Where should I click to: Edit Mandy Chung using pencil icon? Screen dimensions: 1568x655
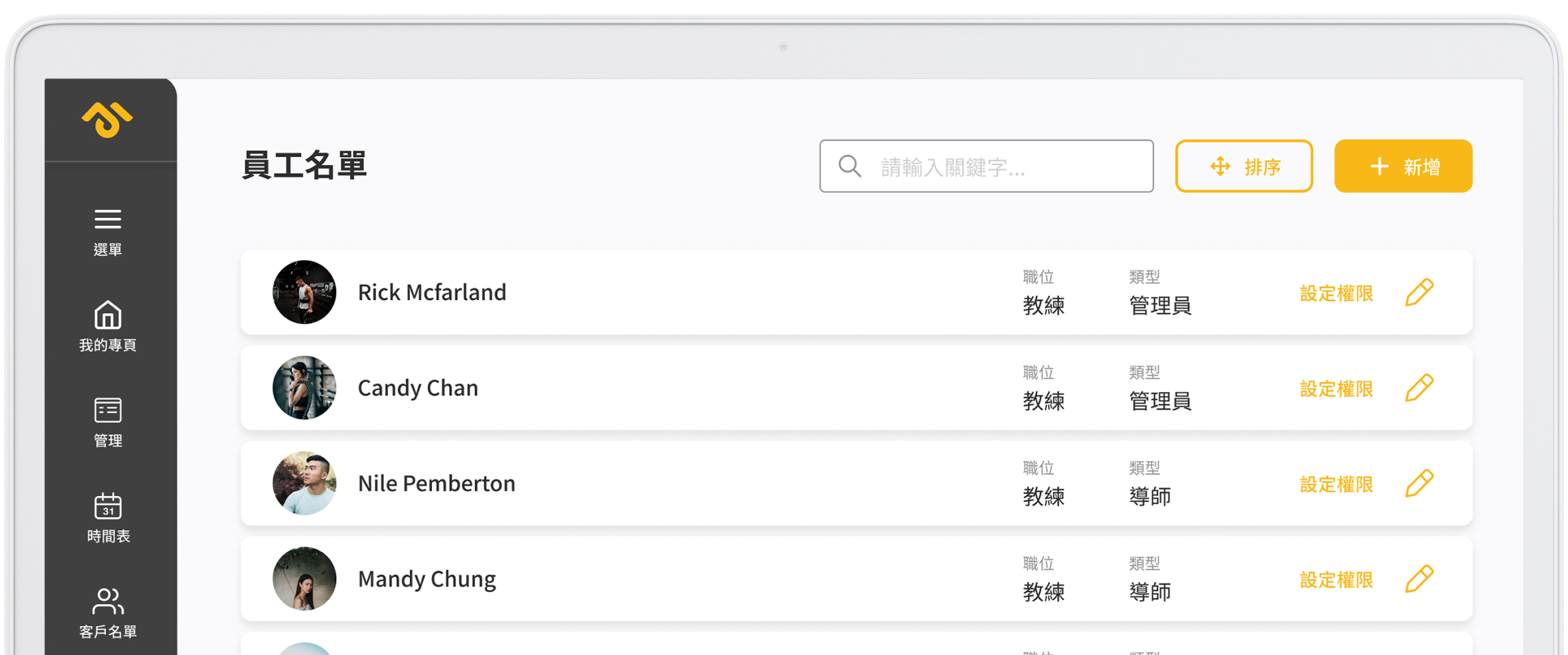tap(1419, 579)
